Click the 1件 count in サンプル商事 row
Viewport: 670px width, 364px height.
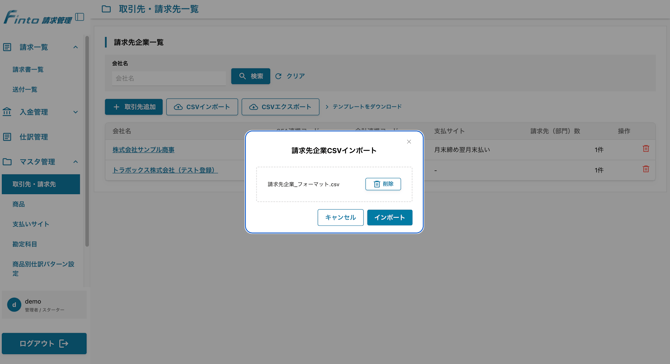[x=599, y=150]
